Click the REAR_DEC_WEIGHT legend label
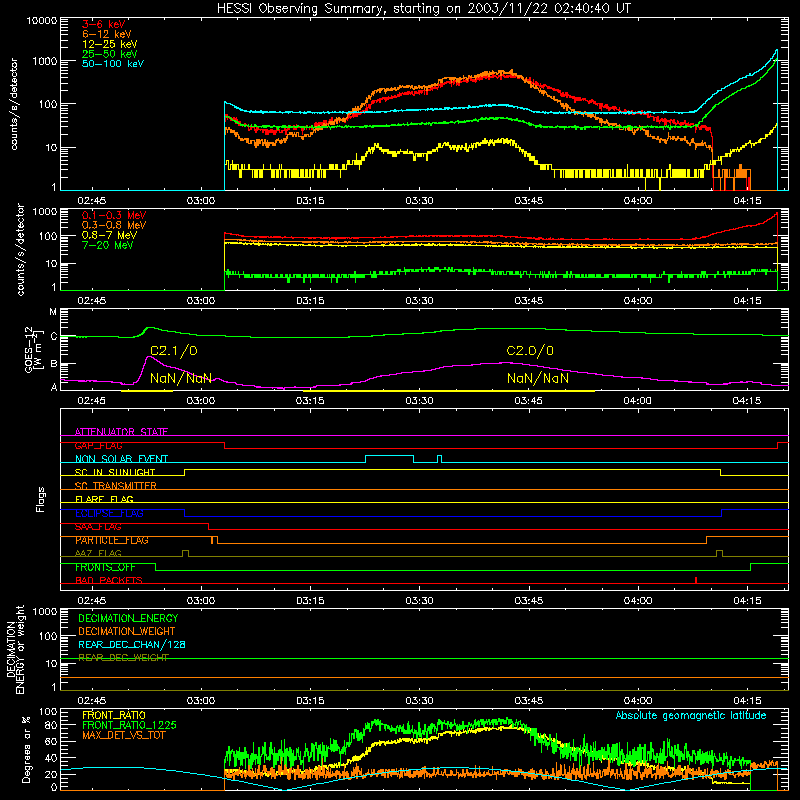 pyautogui.click(x=123, y=658)
